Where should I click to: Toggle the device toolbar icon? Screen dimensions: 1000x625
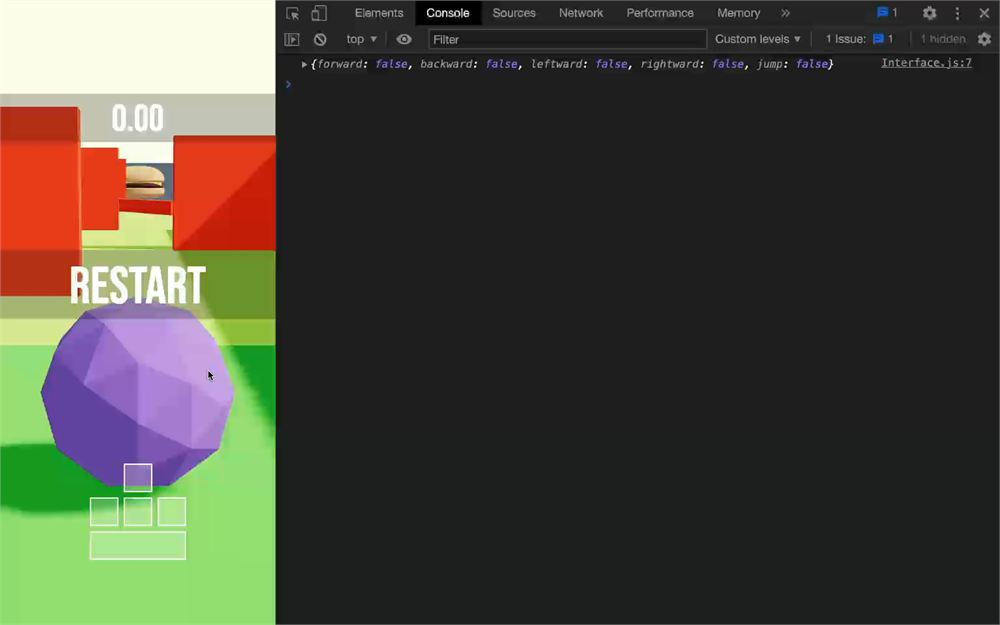click(x=319, y=13)
